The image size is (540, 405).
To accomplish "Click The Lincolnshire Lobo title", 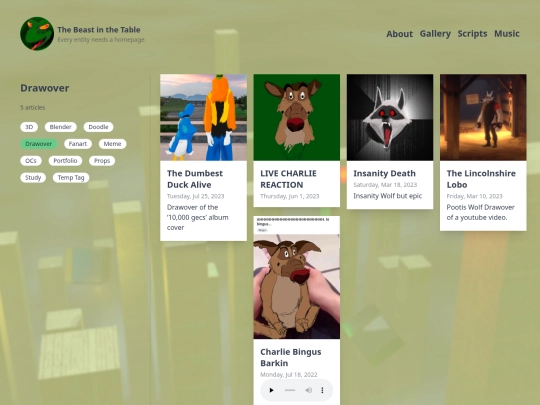I will coord(481,179).
